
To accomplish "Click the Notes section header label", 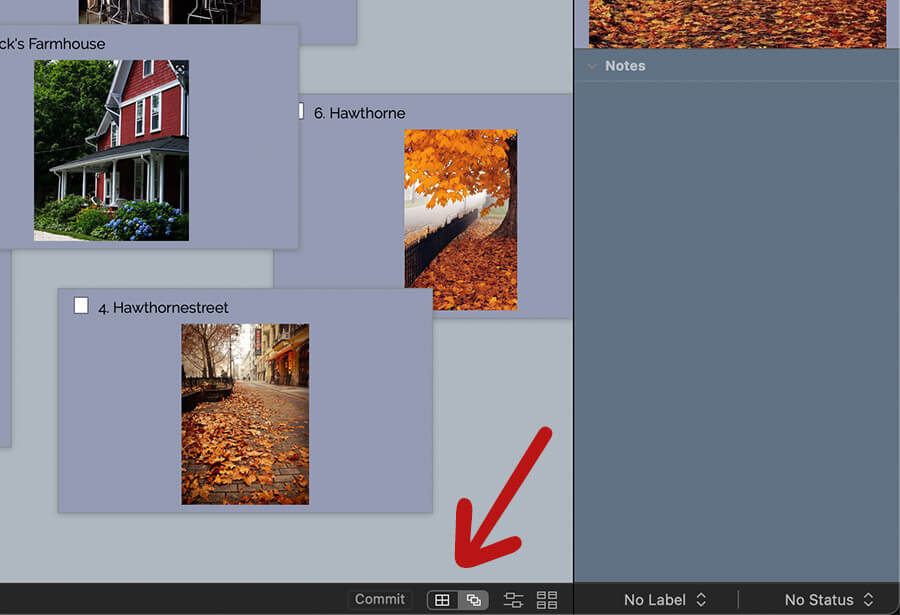I will pyautogui.click(x=625, y=66).
